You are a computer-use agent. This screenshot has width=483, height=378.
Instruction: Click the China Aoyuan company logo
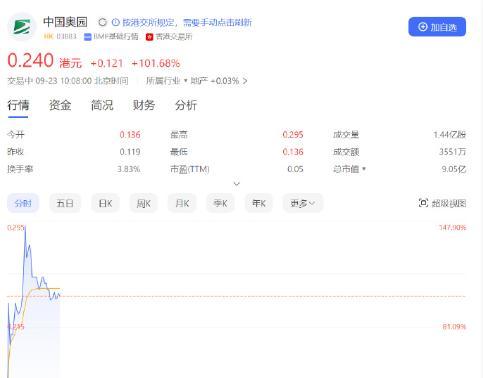[x=22, y=27]
